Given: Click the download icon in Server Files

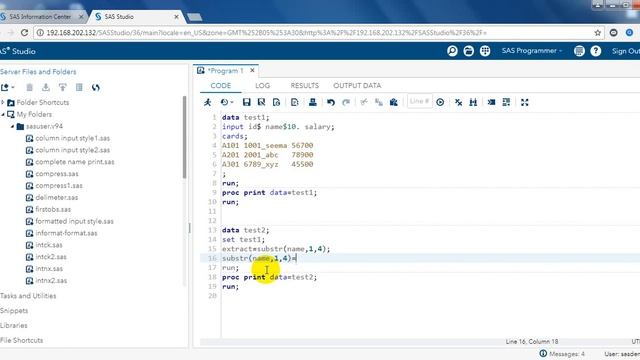Looking at the screenshot, I should [46, 87].
